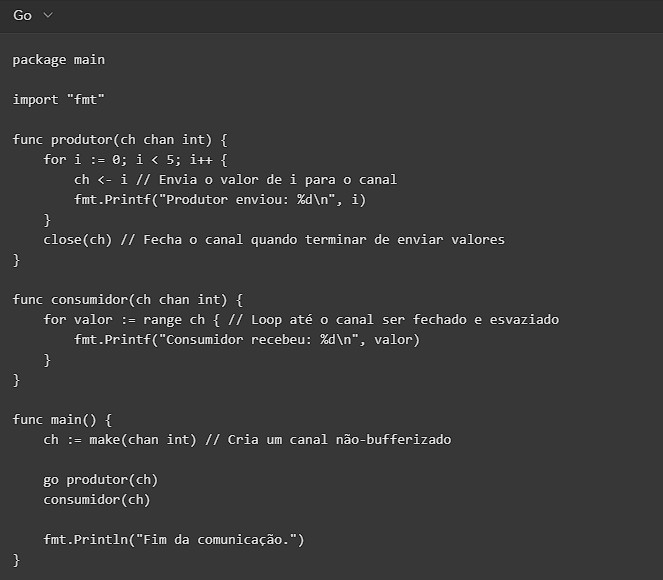Click the chevron next to Go

pos(48,16)
